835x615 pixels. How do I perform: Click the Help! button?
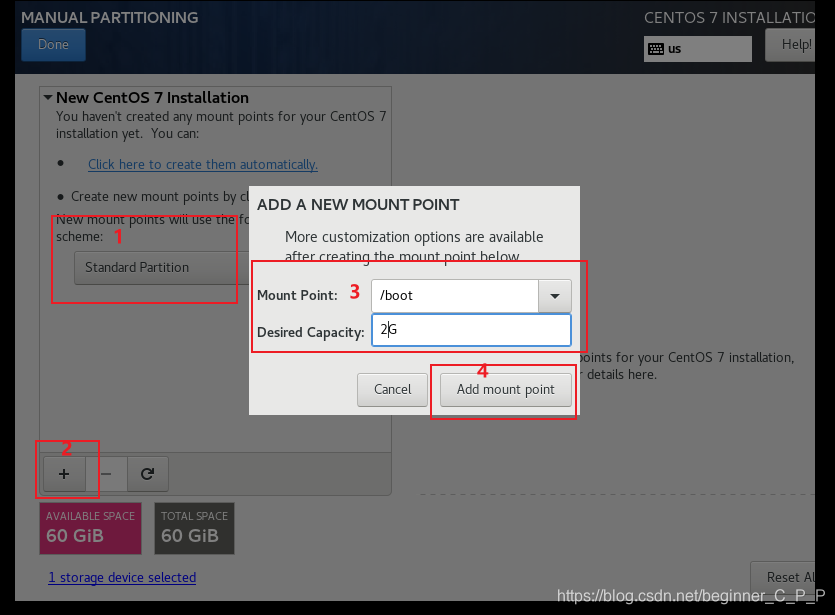(790, 45)
